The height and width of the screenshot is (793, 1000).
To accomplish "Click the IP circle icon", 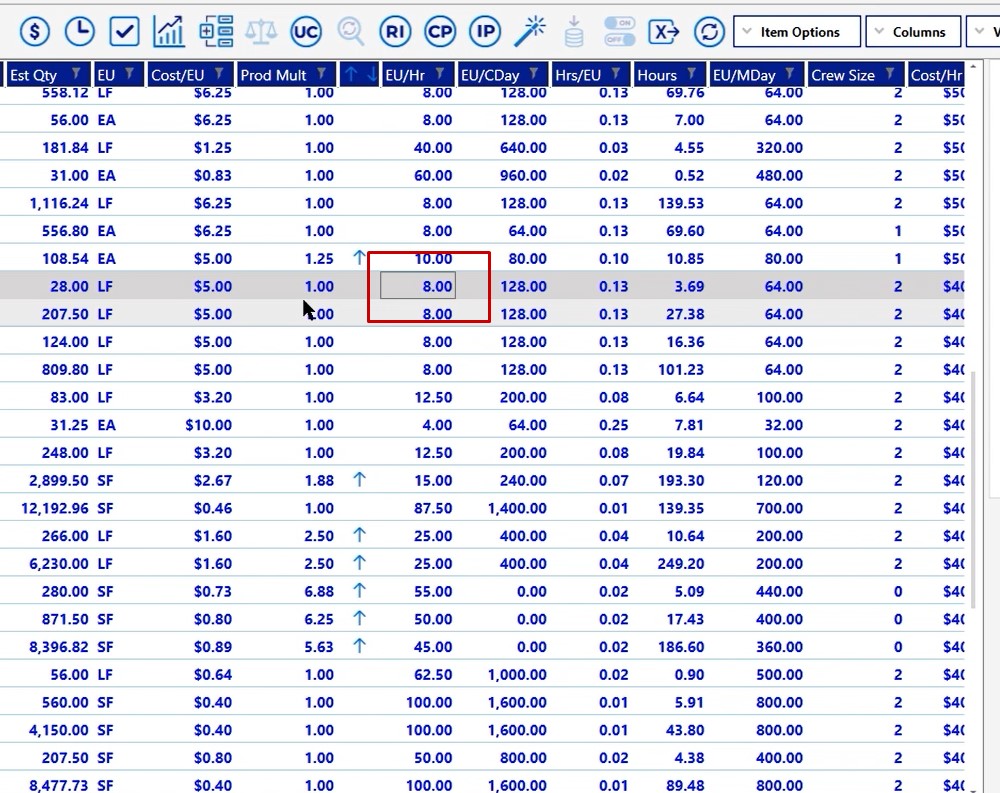I will click(485, 32).
